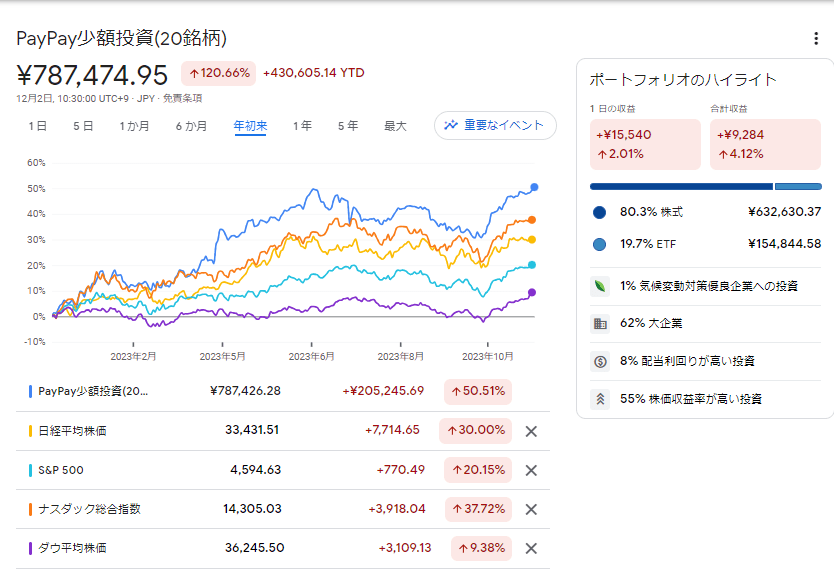Remove S&P 500 comparison with X icon
Image resolution: width=834 pixels, height=574 pixels.
pyautogui.click(x=531, y=470)
